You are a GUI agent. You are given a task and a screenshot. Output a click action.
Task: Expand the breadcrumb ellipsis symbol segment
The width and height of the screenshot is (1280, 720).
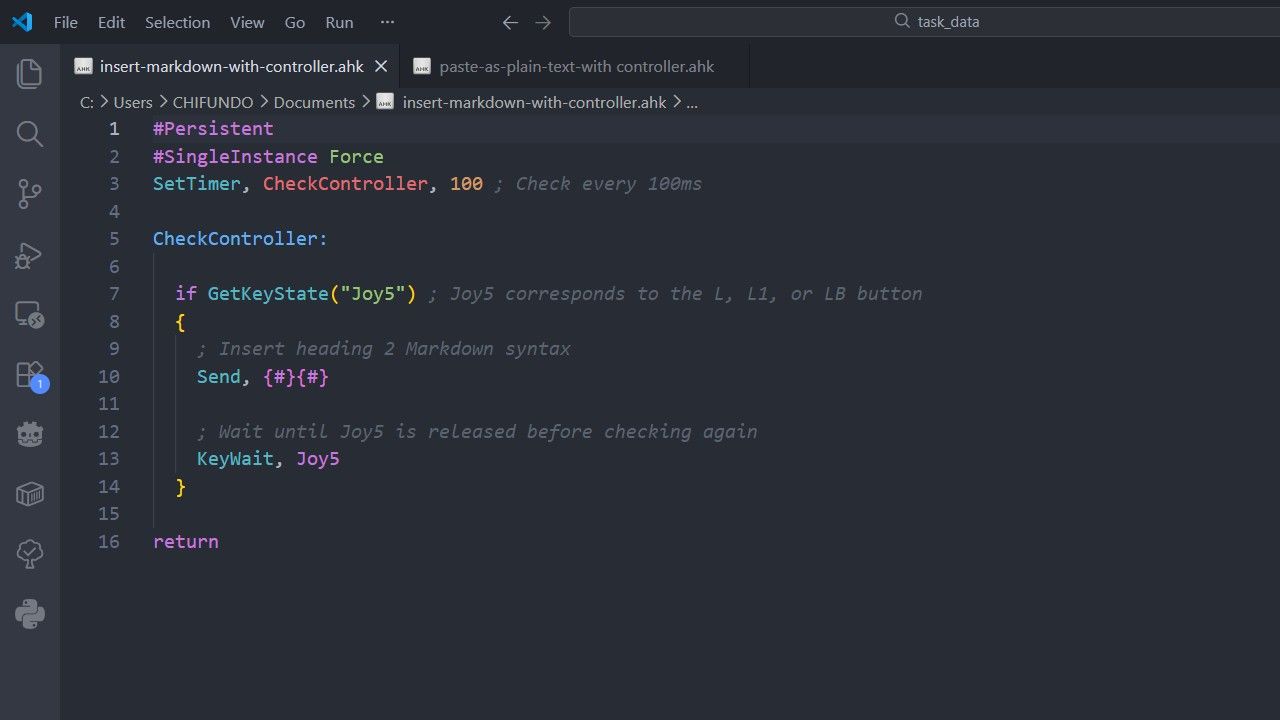(692, 102)
